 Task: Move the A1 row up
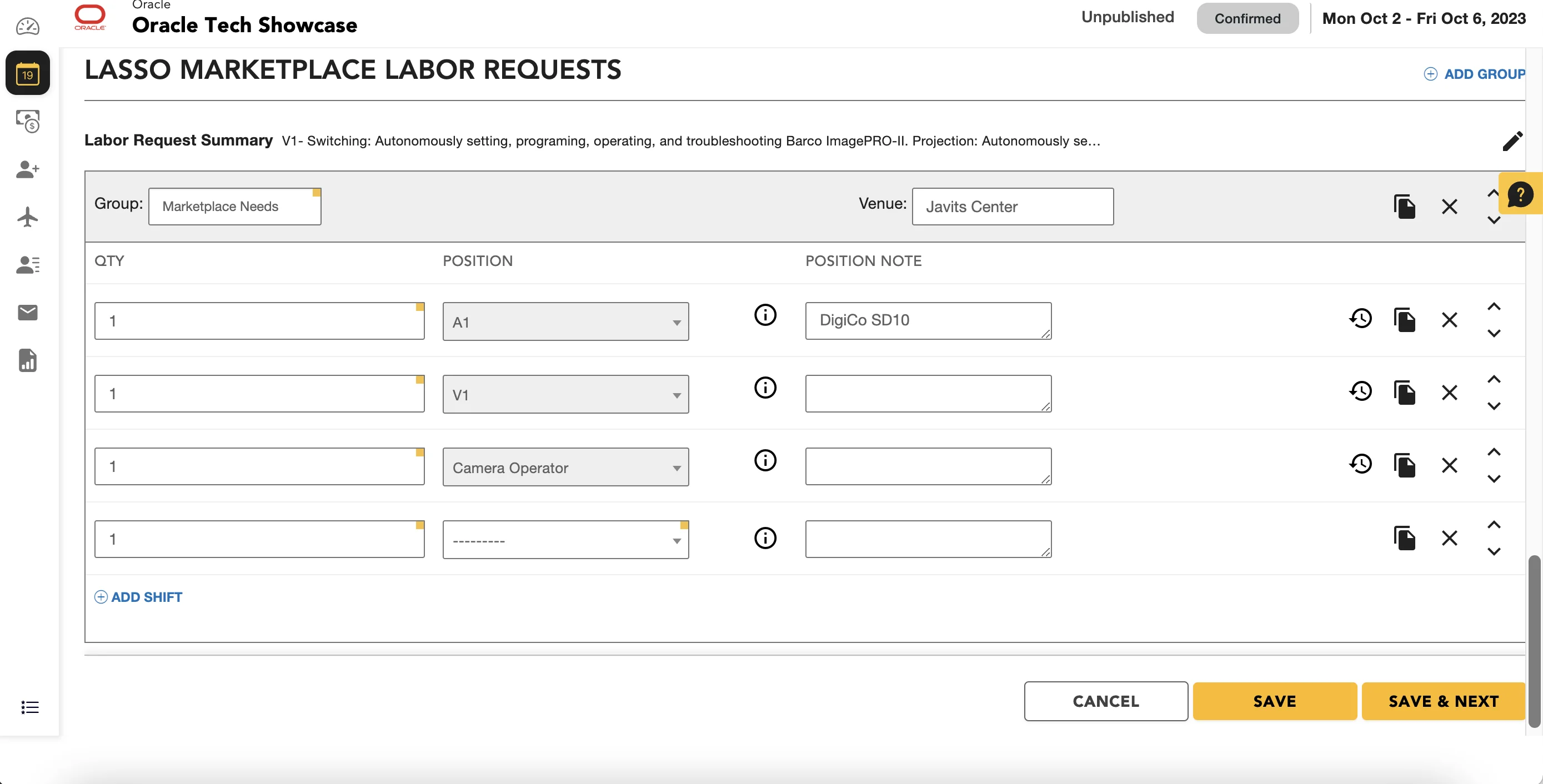[x=1494, y=306]
